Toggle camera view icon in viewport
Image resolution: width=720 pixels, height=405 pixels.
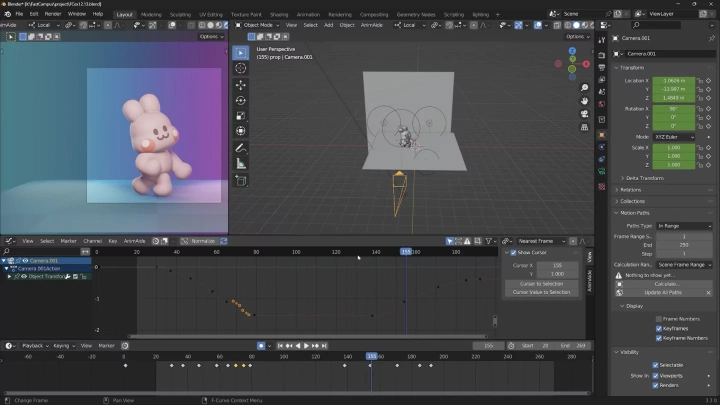coord(584,113)
